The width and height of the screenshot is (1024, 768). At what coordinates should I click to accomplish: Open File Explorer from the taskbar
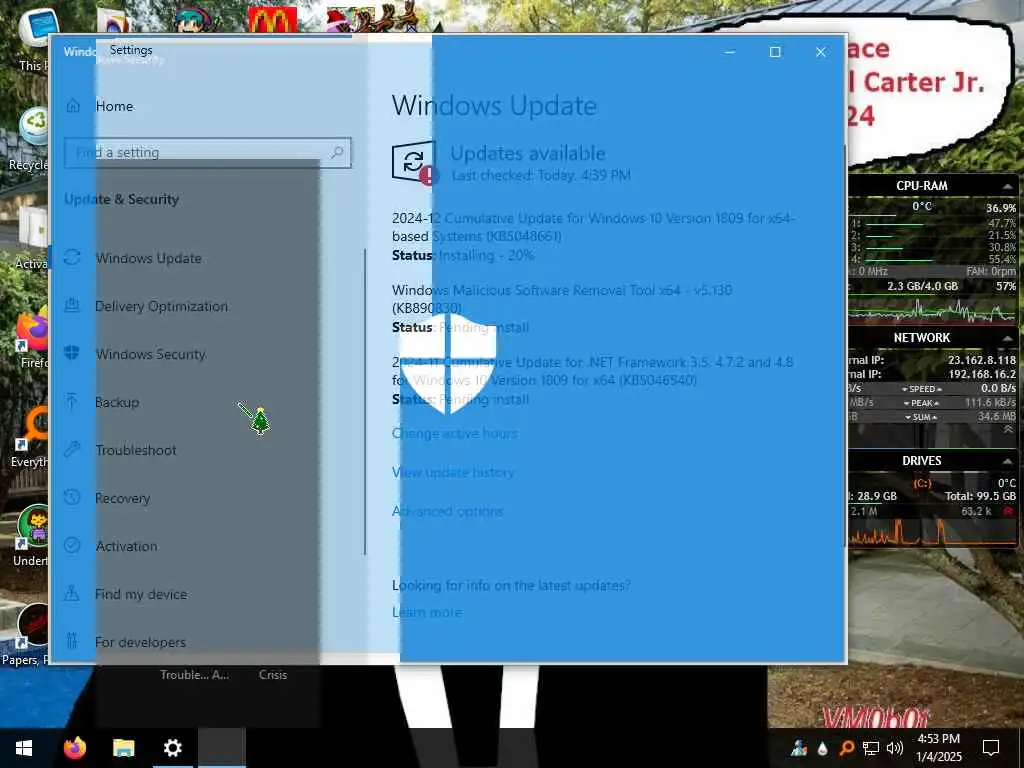[123, 748]
